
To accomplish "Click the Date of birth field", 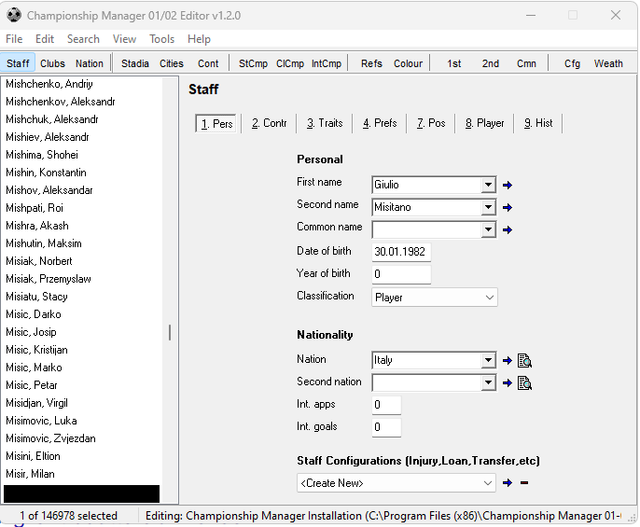I will pyautogui.click(x=401, y=252).
